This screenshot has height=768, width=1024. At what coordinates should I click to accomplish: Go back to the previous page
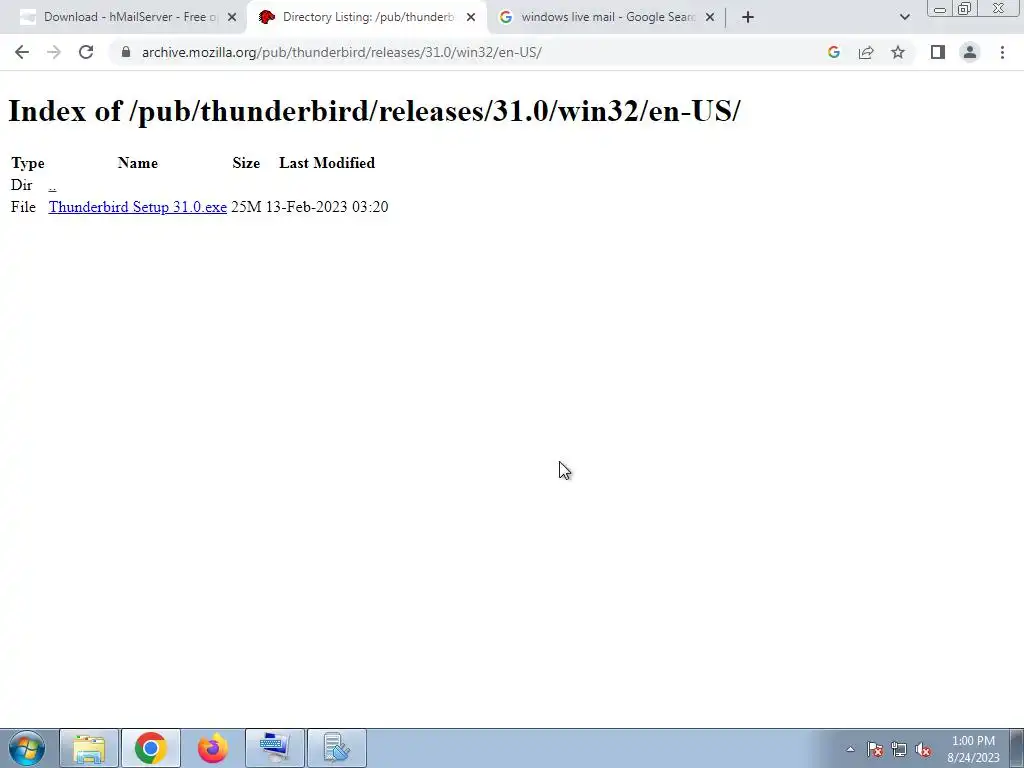pos(22,52)
